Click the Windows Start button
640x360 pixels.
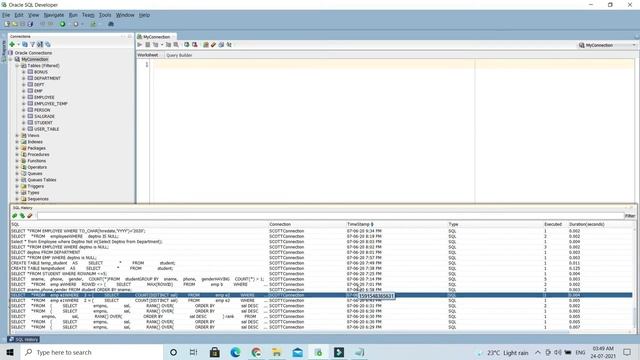coord(10,352)
